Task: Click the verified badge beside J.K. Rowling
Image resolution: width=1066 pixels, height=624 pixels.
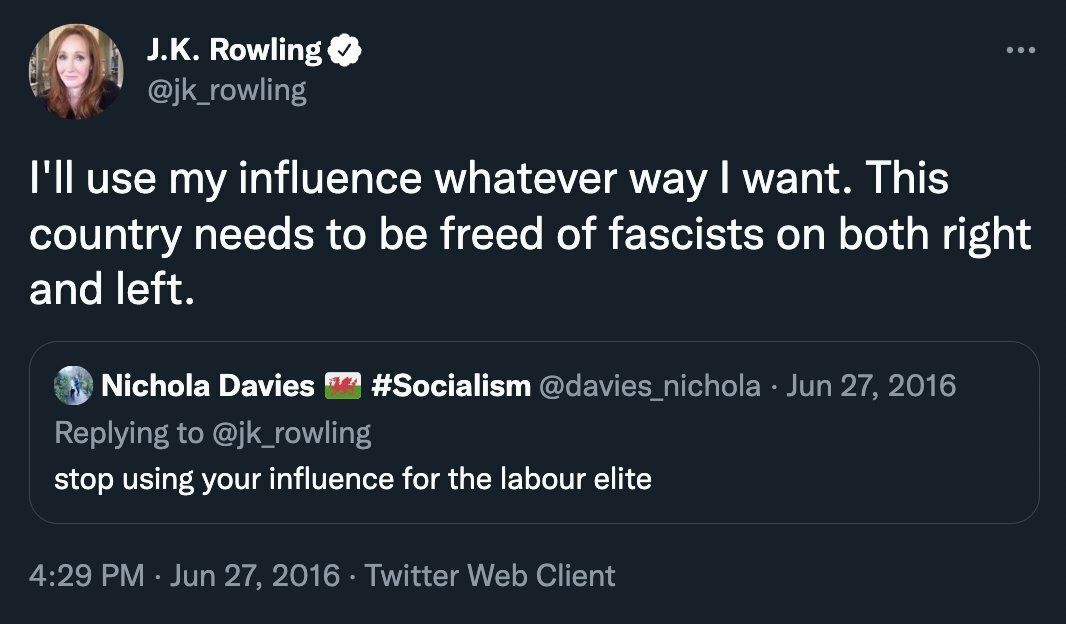Action: click(x=345, y=51)
